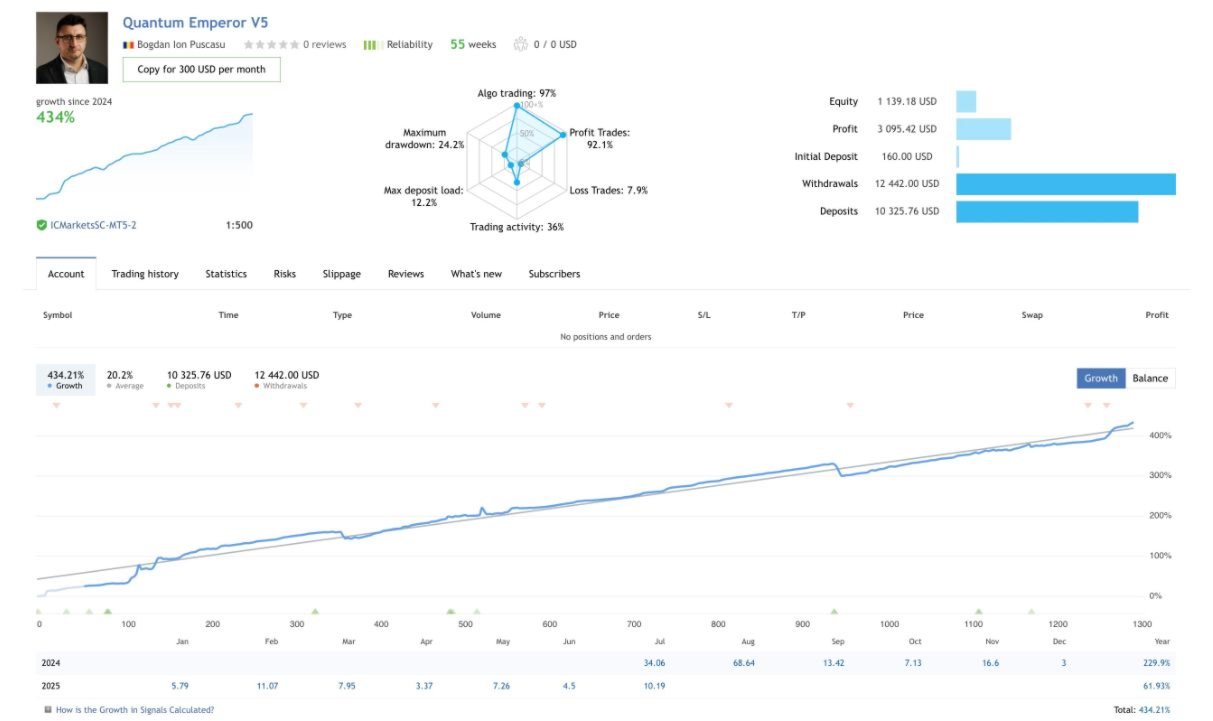
Task: Click the book icon beside Growth calculation link
Action: (48, 710)
